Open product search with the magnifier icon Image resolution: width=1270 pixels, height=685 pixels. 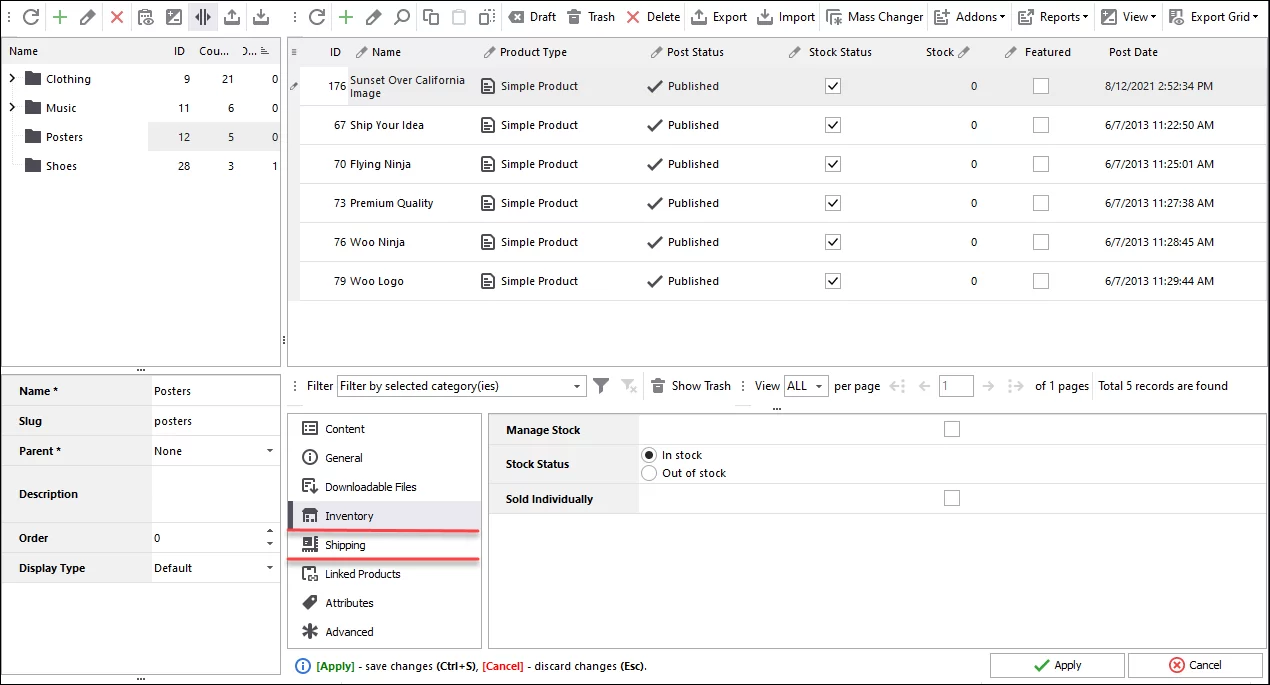[401, 16]
